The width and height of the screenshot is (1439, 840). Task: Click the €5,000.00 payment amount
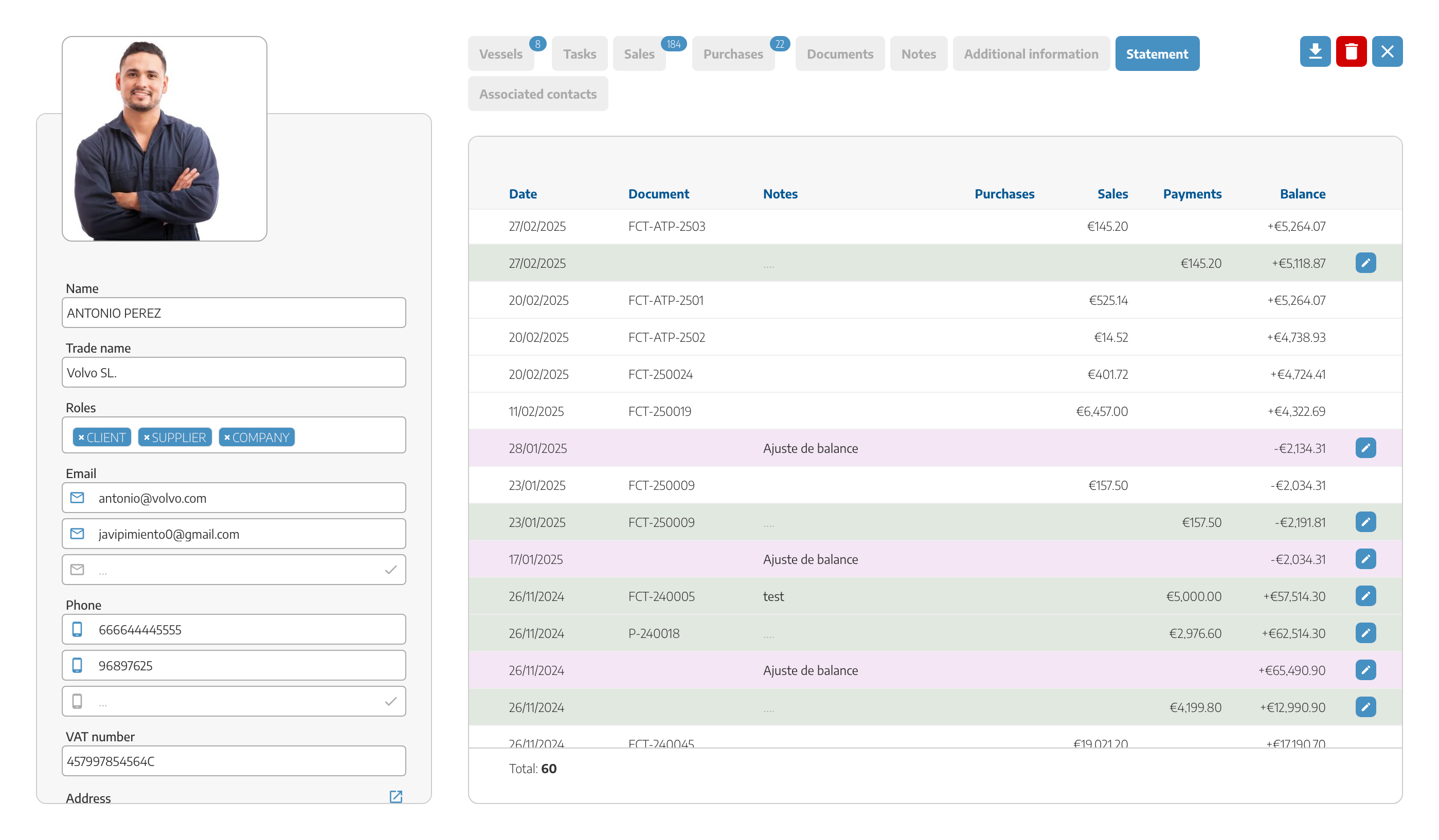point(1194,596)
